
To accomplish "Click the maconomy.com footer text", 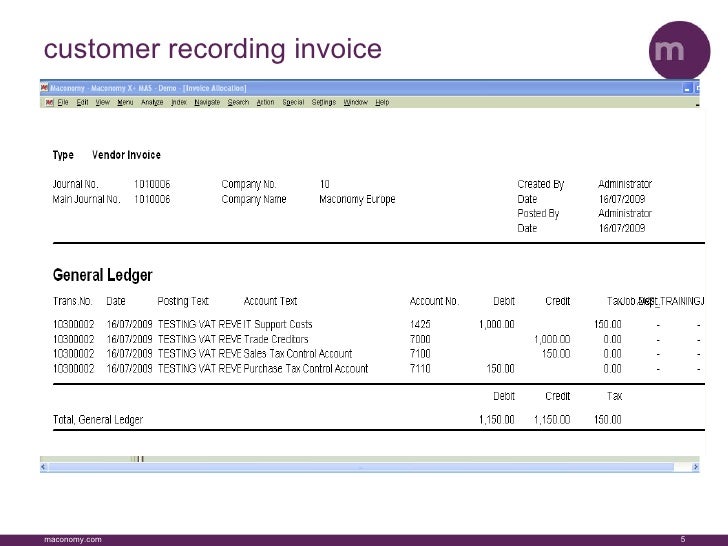I will 72,540.
